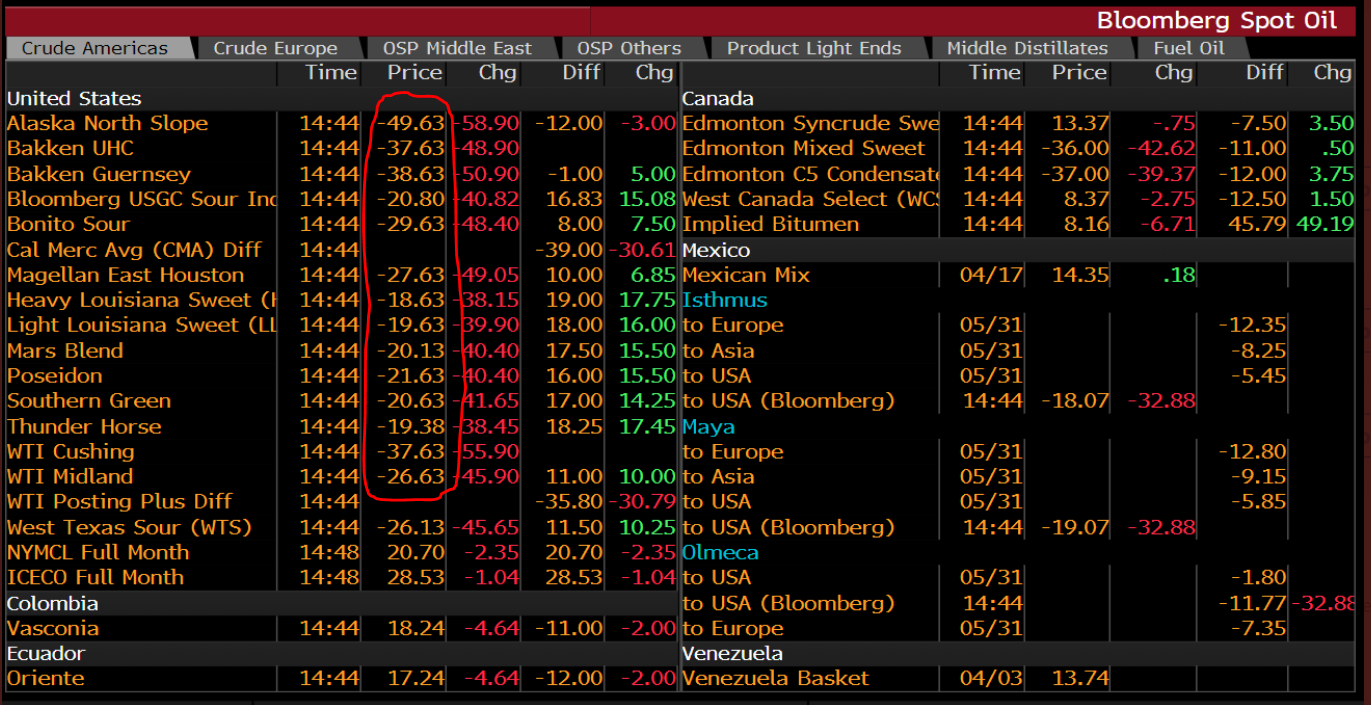Select the Oriente entry under Ecuador
1371x705 pixels.
(46, 678)
